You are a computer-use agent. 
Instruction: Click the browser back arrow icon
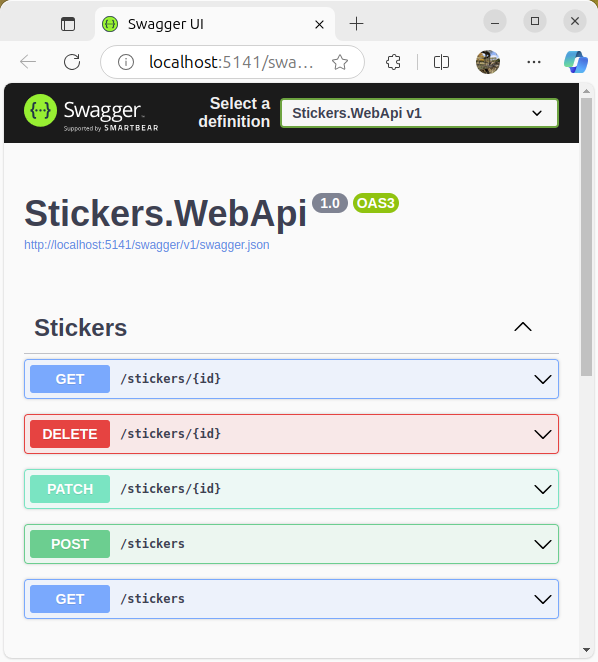tap(28, 62)
